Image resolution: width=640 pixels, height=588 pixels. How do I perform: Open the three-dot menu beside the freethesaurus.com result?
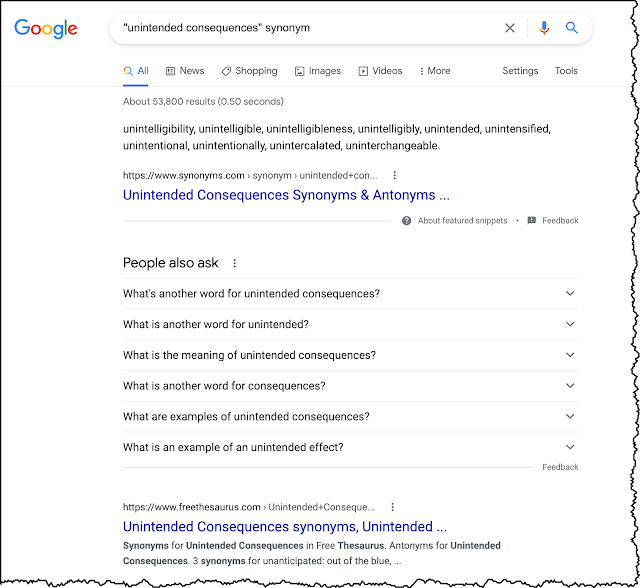point(393,507)
